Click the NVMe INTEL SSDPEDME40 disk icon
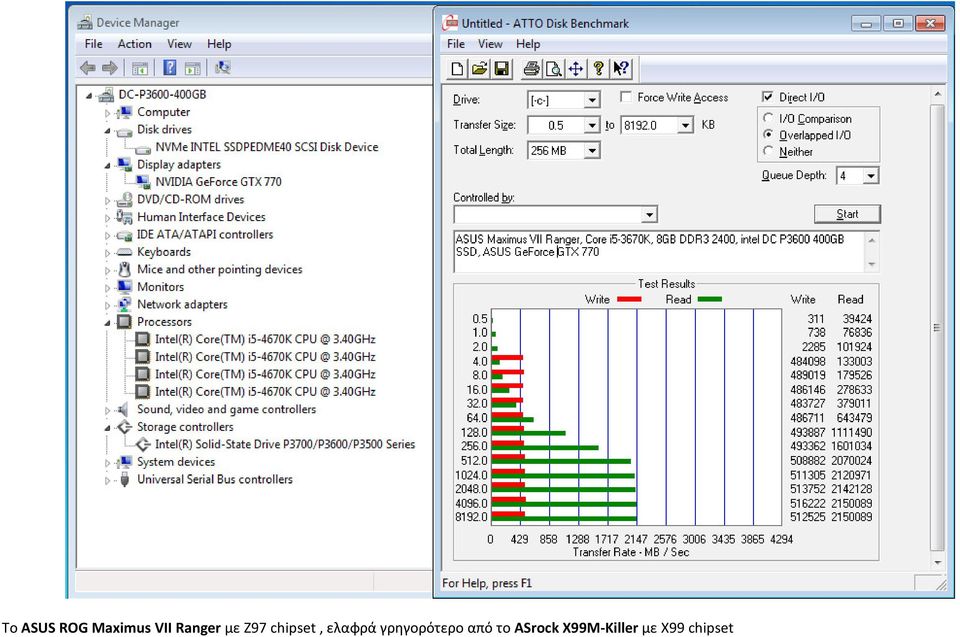The width and height of the screenshot is (960, 637). pyautogui.click(x=143, y=149)
